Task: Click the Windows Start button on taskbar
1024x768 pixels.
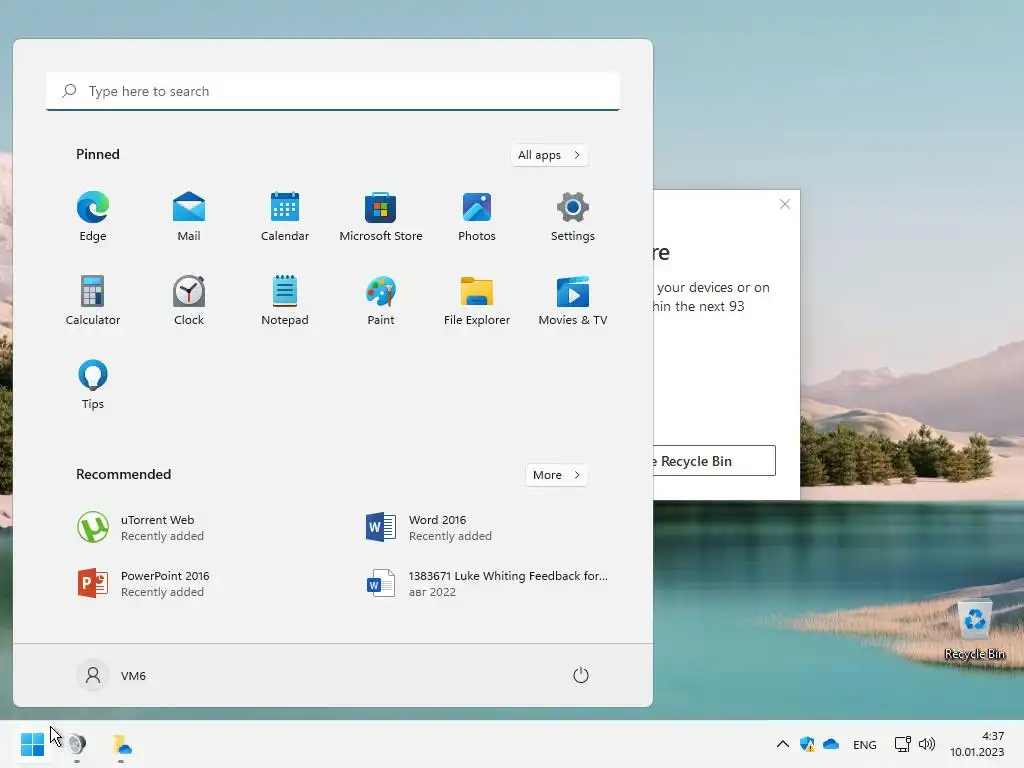Action: point(32,744)
